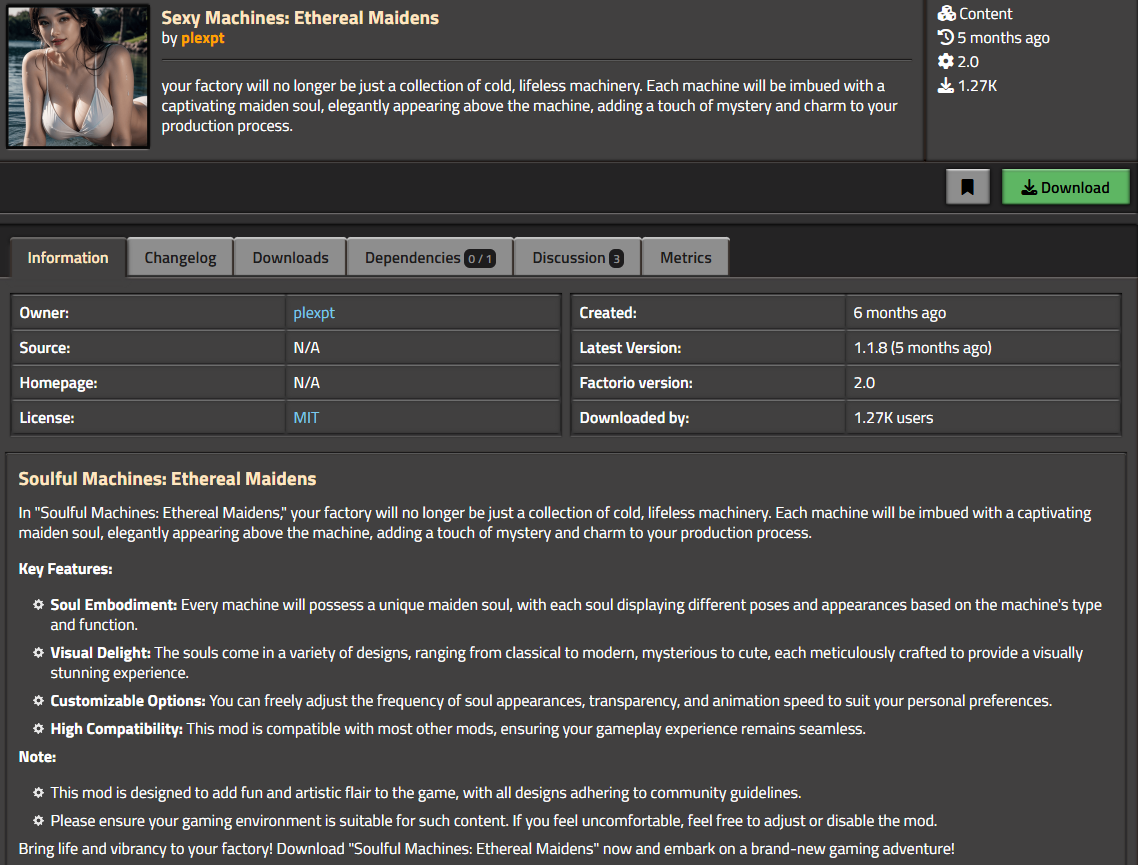Image resolution: width=1138 pixels, height=865 pixels.
Task: Open the Sexy Machines: Ethereal Maidens title
Action: point(300,17)
